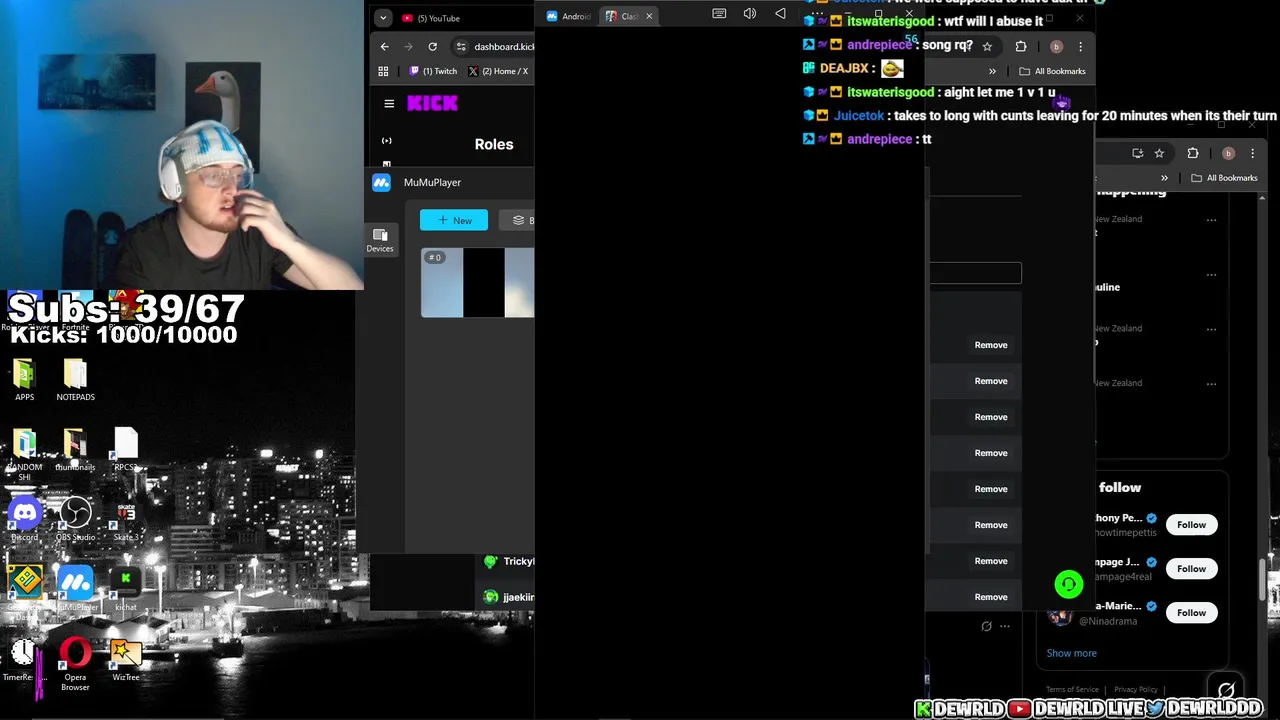The height and width of the screenshot is (720, 1280).
Task: Open Chrome extensions puzzle icon in X window
Action: pos(1193,153)
